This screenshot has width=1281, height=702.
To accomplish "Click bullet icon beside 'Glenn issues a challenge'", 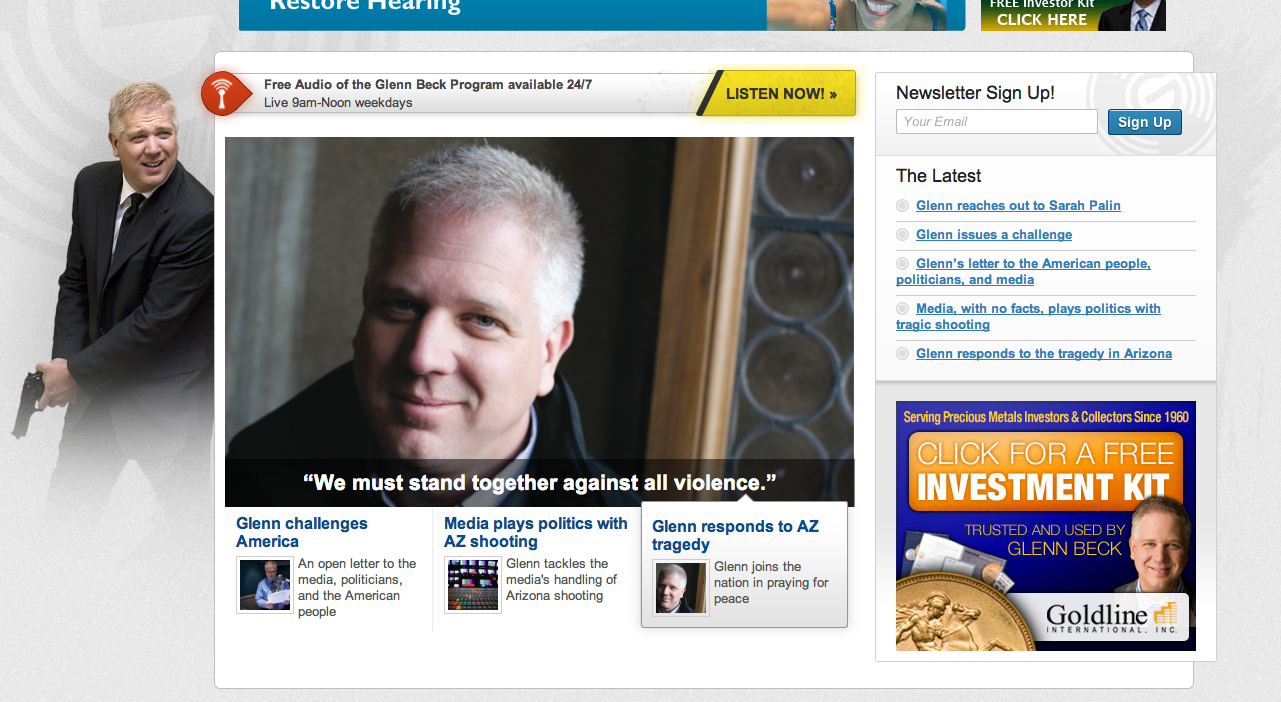I will [x=903, y=234].
